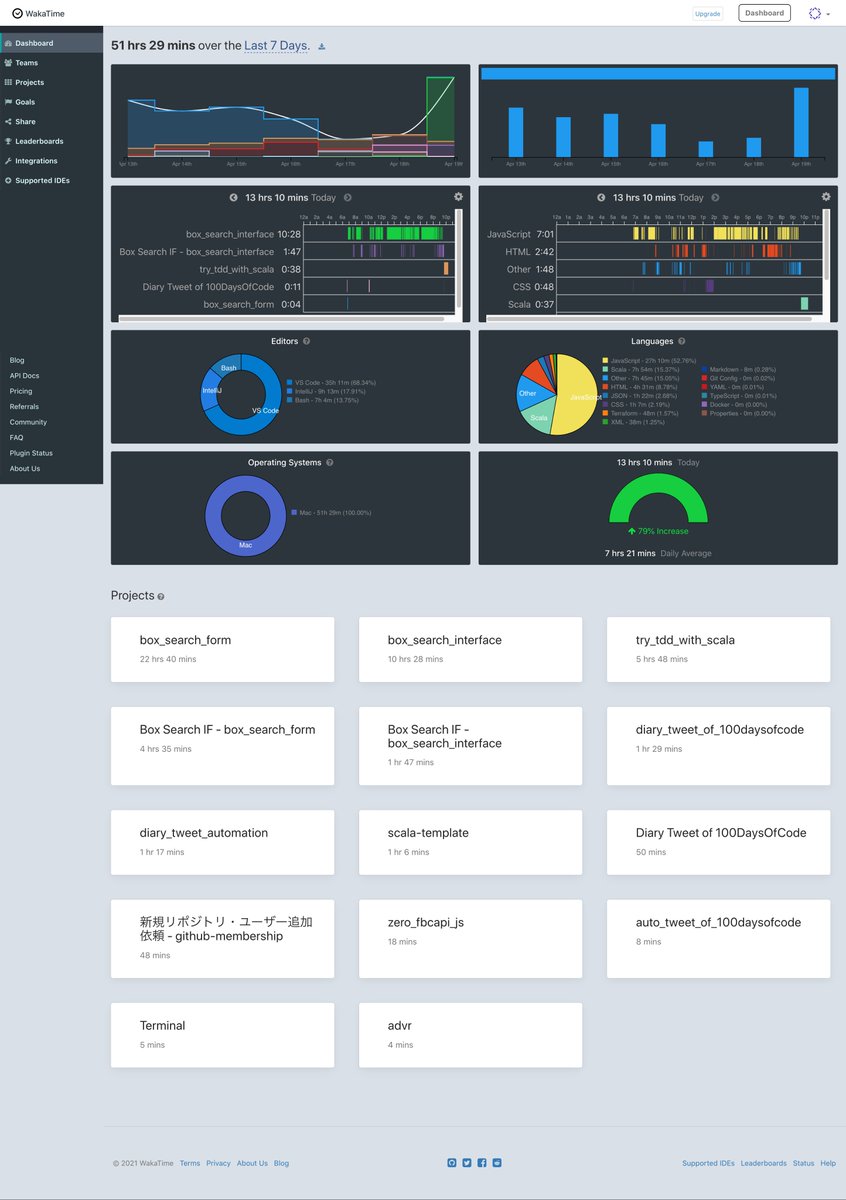846x1200 pixels.
Task: Open the Facebook footer icon
Action: [x=482, y=1163]
